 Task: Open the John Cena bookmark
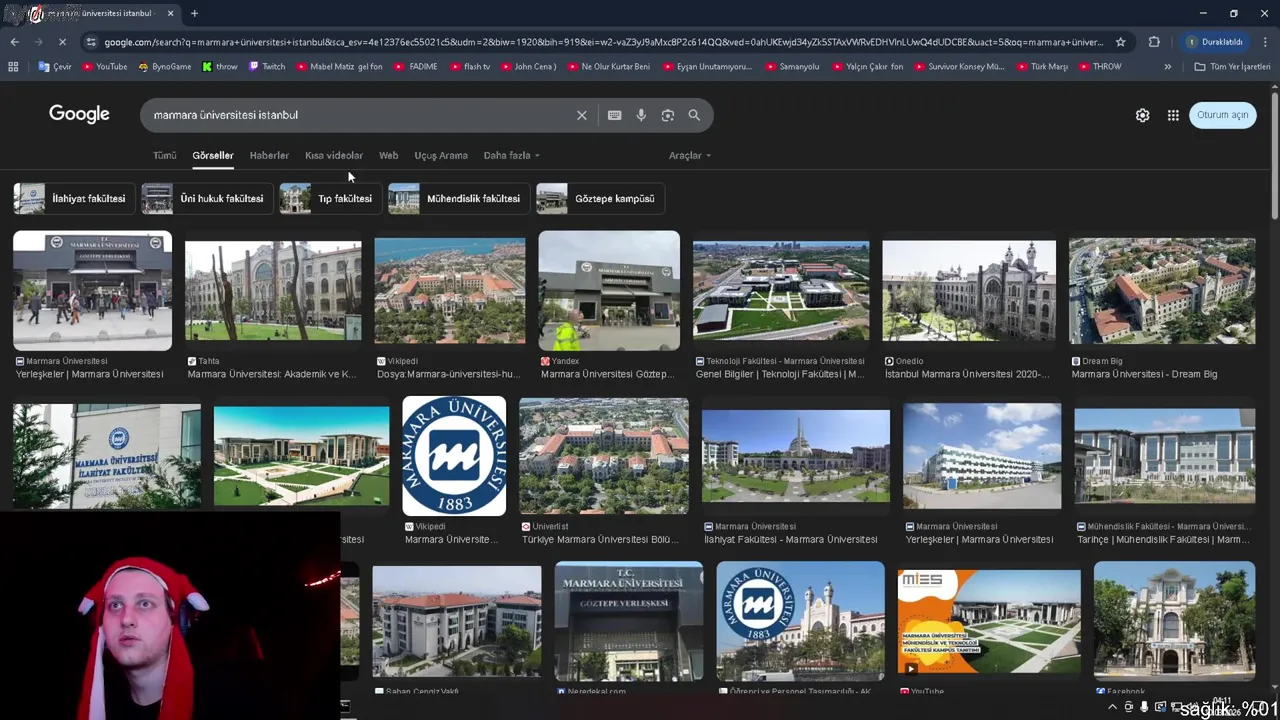tap(527, 67)
